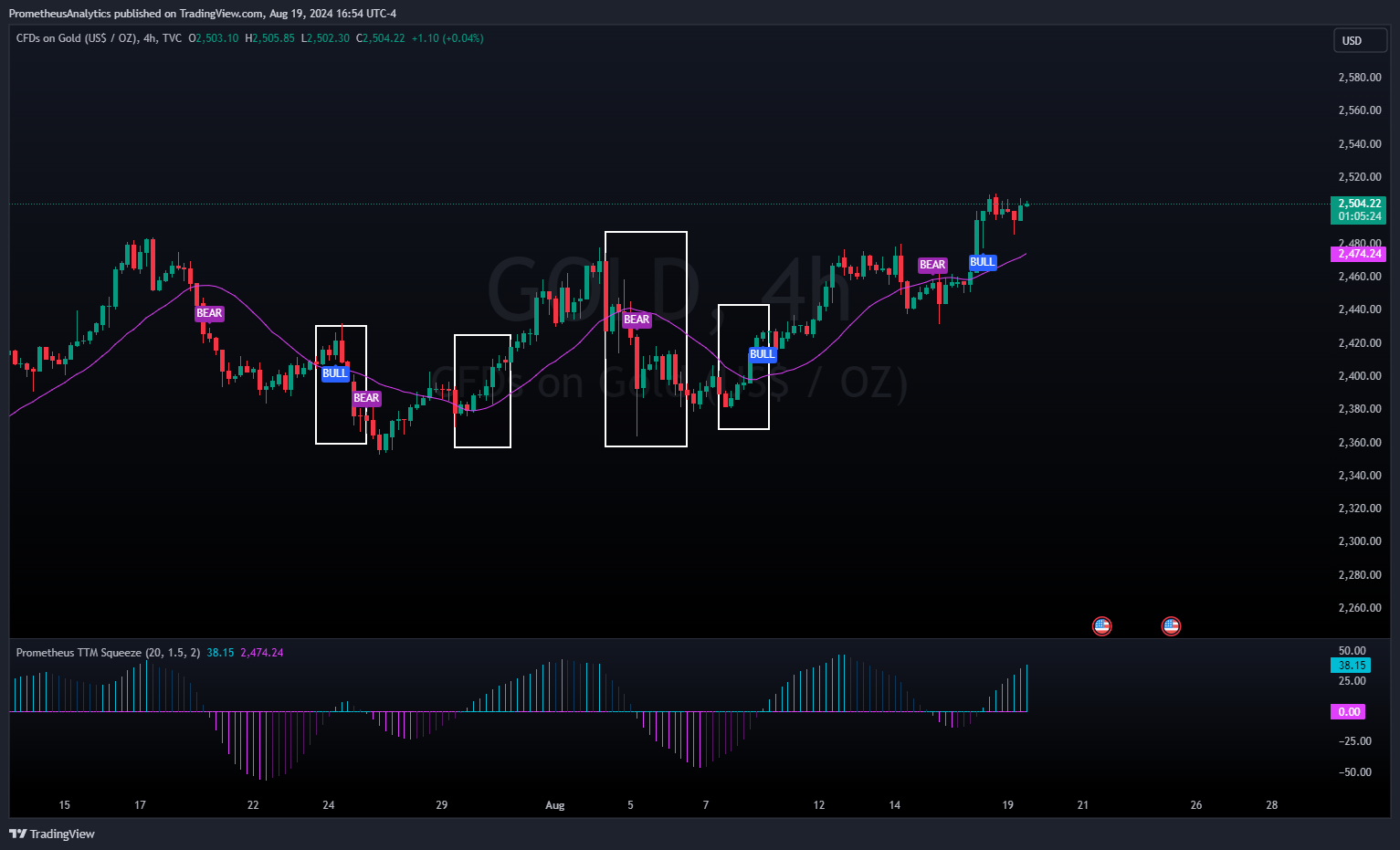Click the 2,380.00 price axis label
This screenshot has width=1400, height=850.
pyautogui.click(x=1360, y=409)
